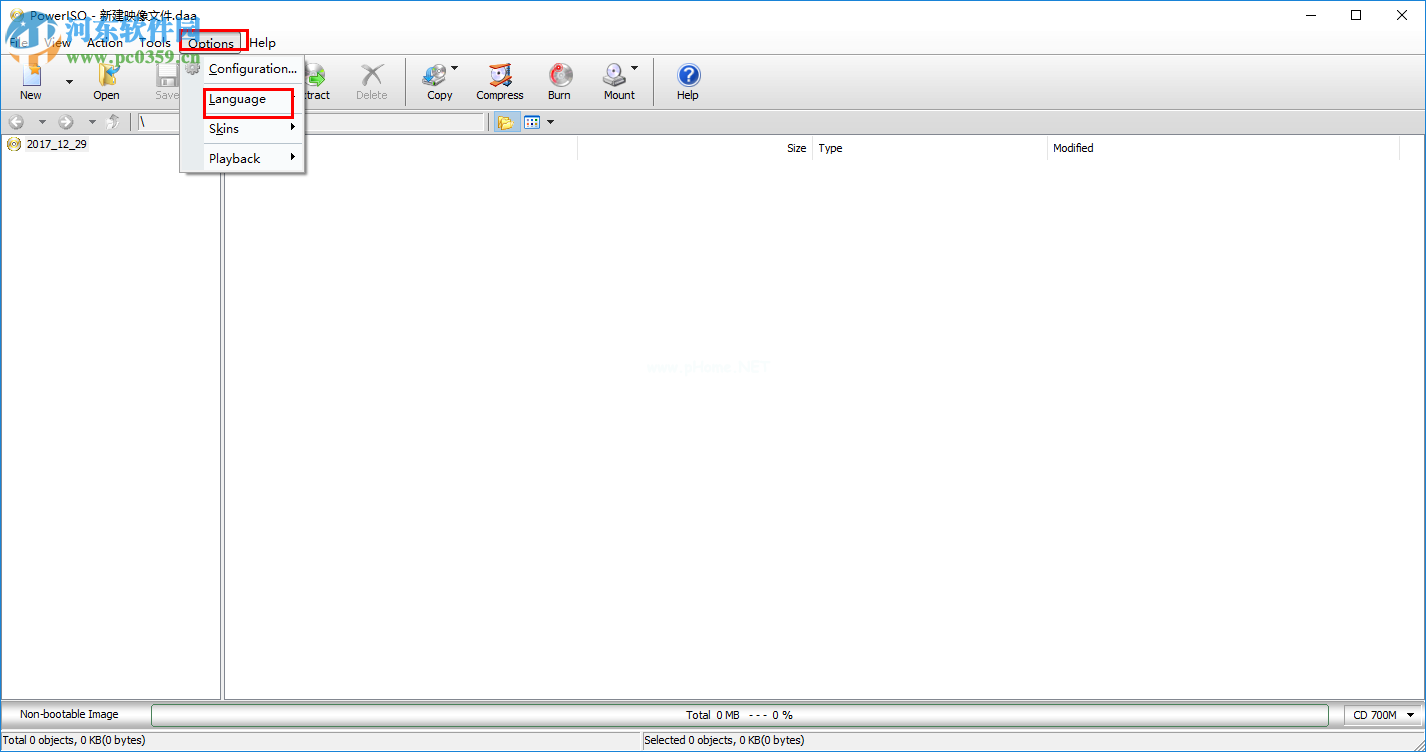Click the Delete toolbar icon

point(372,75)
